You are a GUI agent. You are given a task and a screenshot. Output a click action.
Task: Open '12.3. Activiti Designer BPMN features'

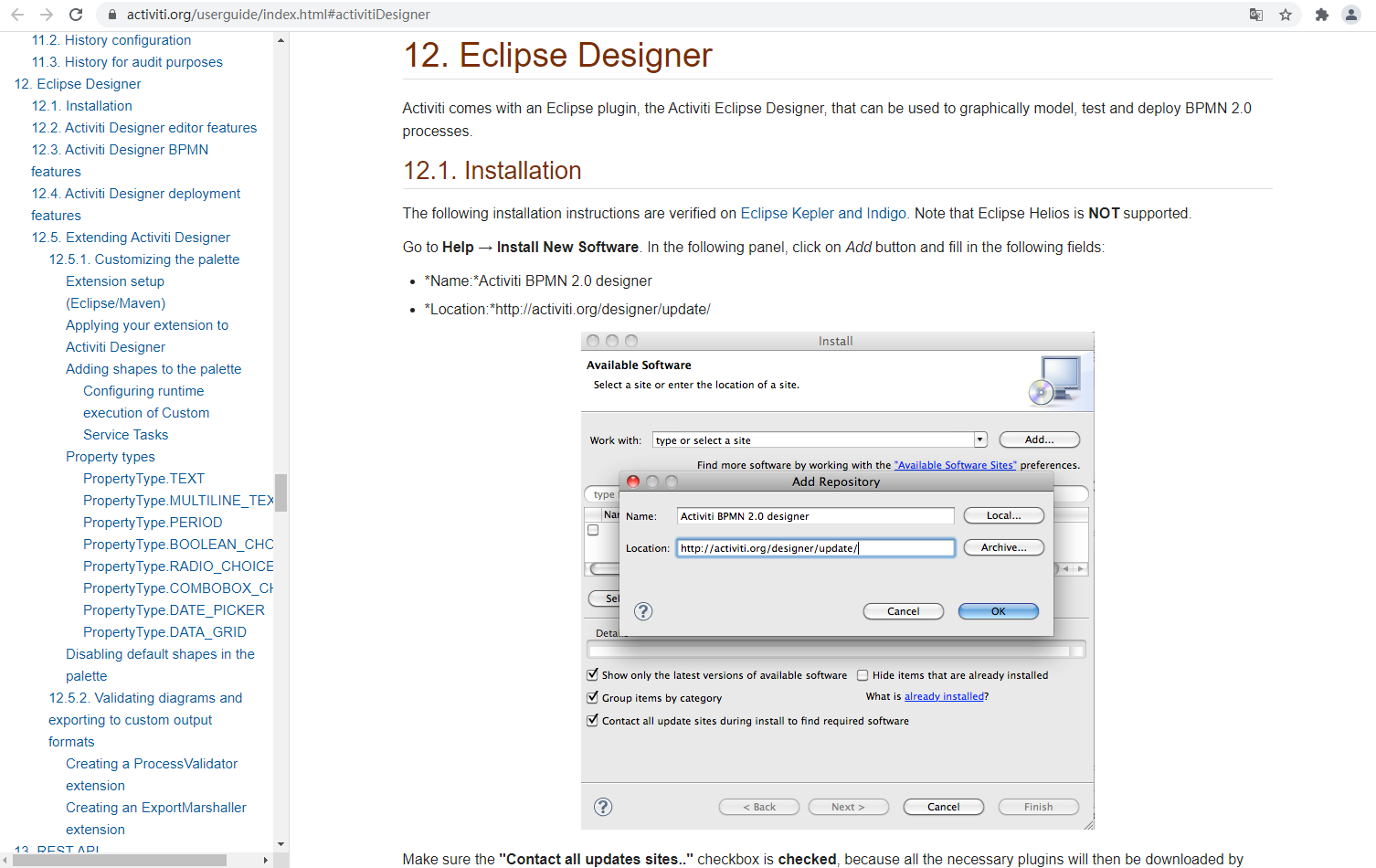[x=120, y=161]
